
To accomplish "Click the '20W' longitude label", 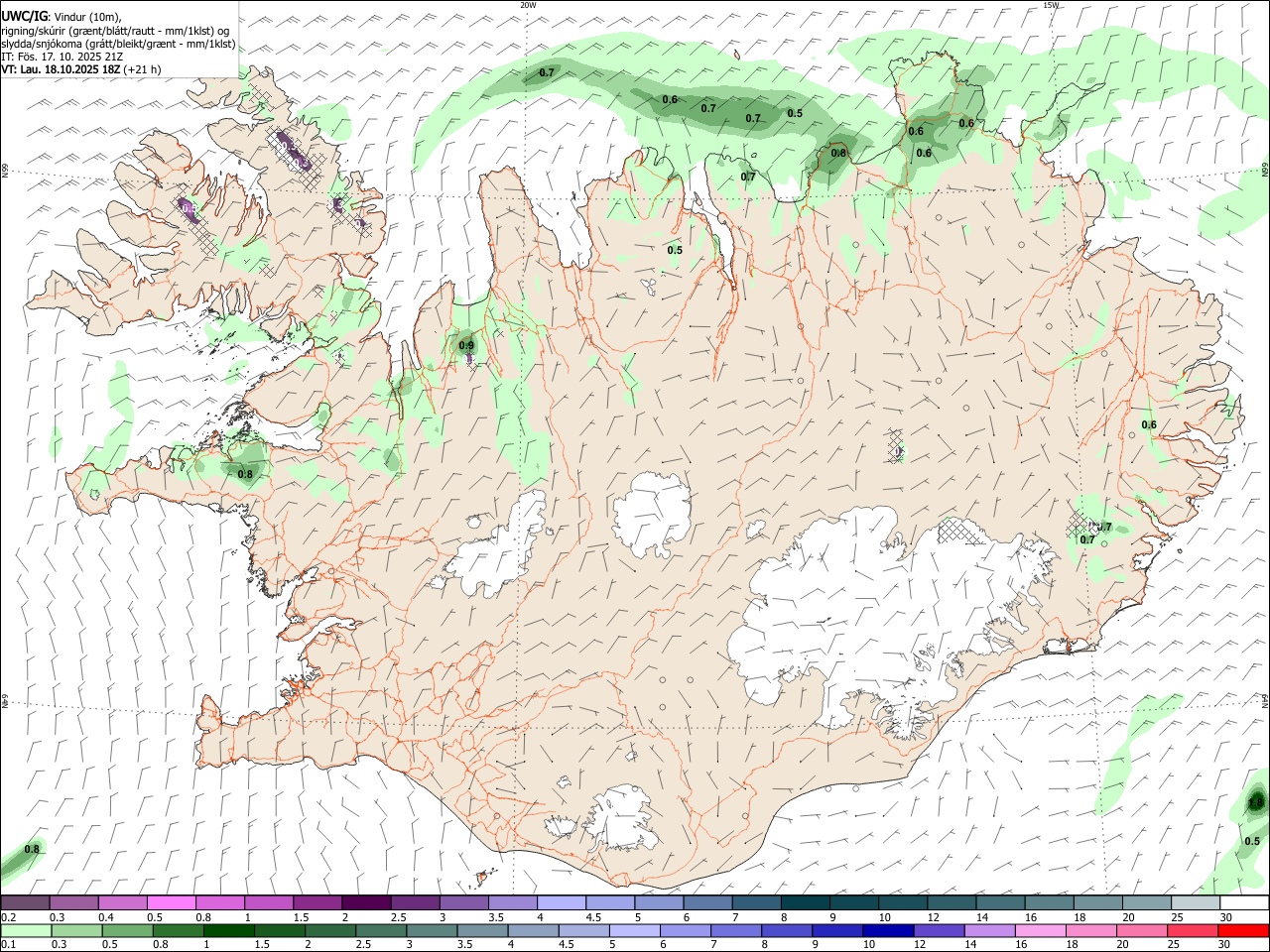I will [528, 5].
